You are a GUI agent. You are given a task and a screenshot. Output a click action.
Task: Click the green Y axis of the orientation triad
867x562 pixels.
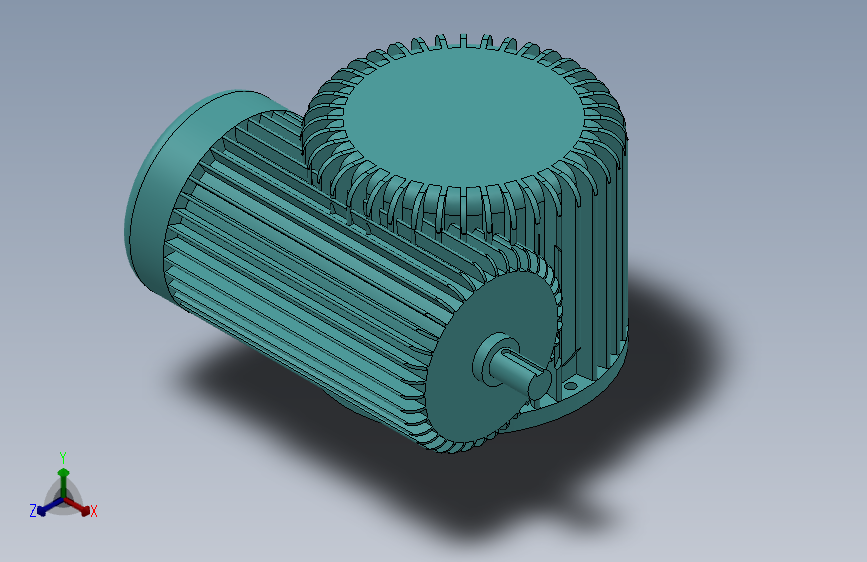63,482
